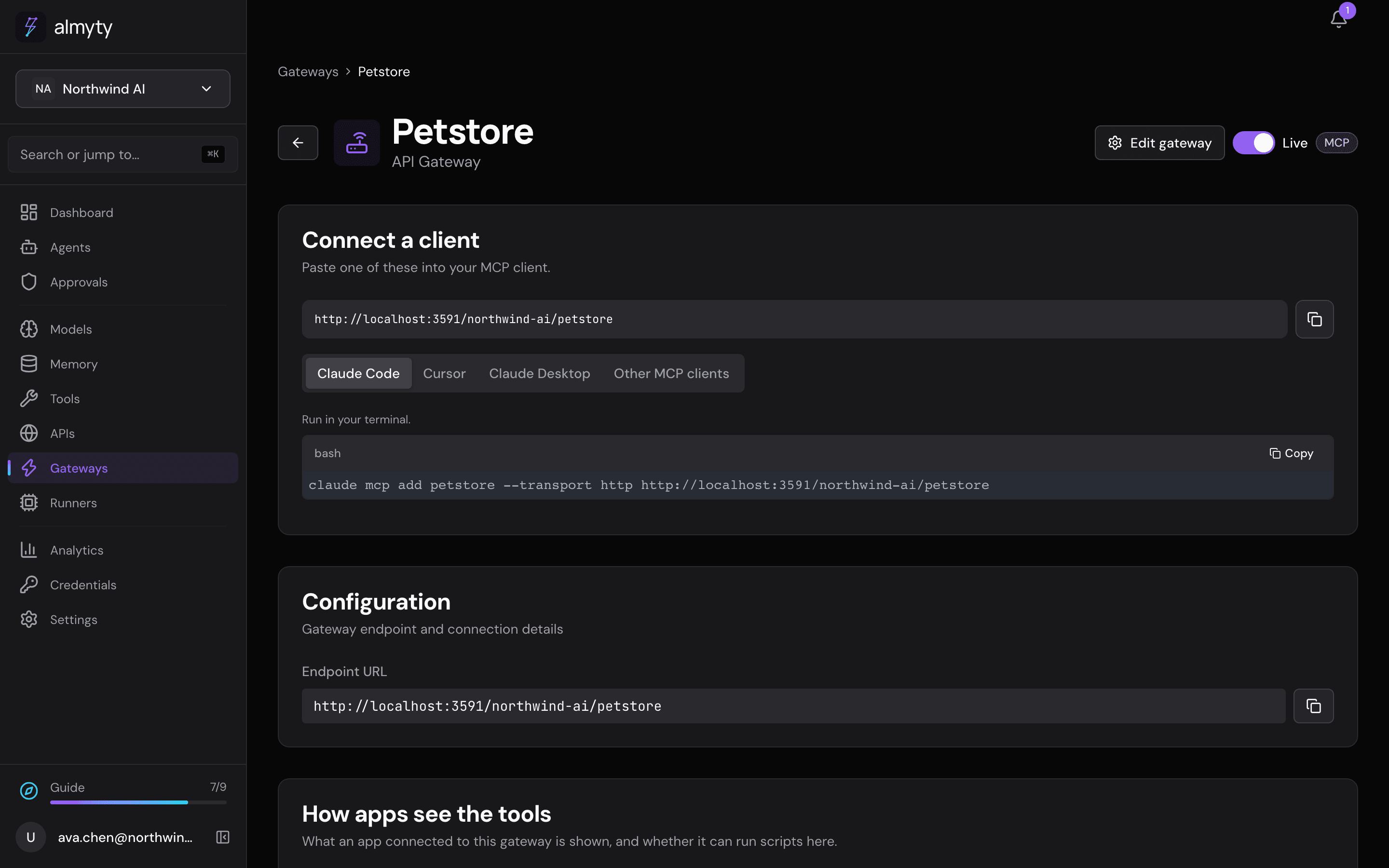Copy the bash command snippet
The image size is (1389, 868).
tap(1292, 453)
